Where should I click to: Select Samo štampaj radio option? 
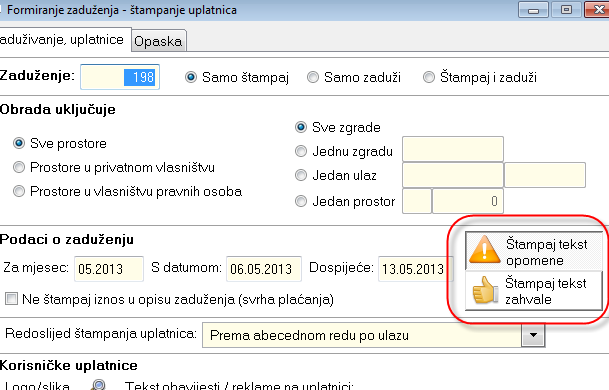point(191,77)
